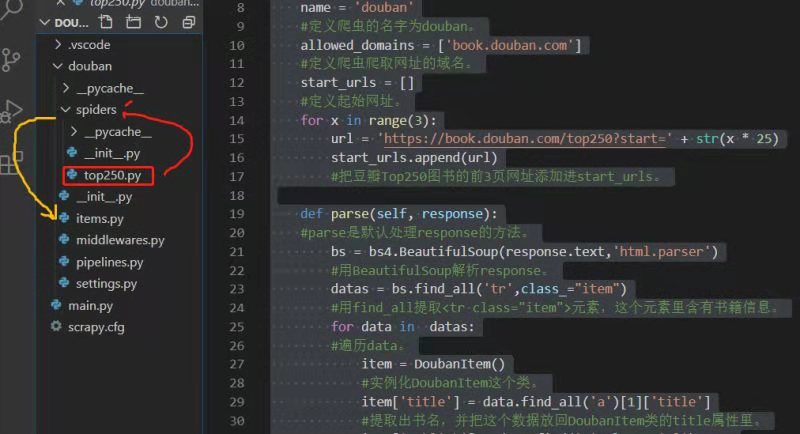The height and width of the screenshot is (434, 800).
Task: Open the Run and Debug view
Action: [11, 111]
